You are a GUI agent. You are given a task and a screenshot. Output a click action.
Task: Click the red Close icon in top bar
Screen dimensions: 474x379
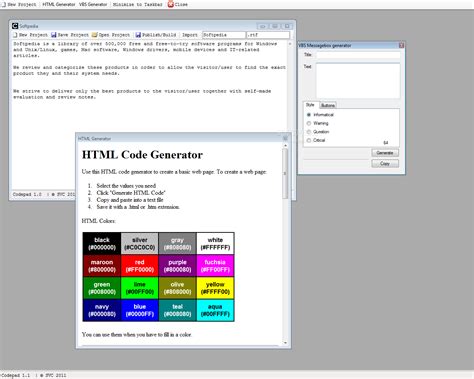click(x=170, y=4)
